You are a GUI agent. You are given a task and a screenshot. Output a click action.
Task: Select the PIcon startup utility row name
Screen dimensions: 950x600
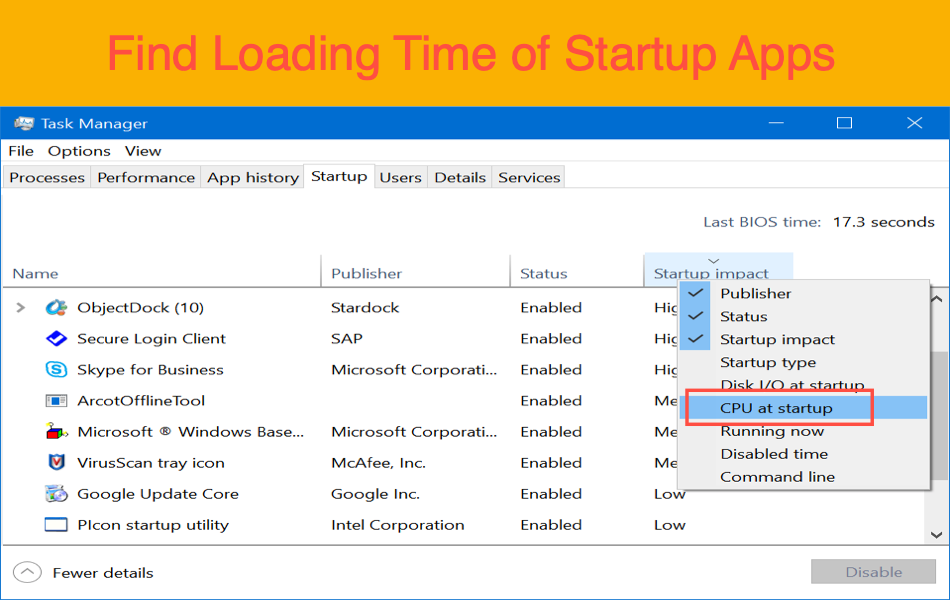click(153, 525)
